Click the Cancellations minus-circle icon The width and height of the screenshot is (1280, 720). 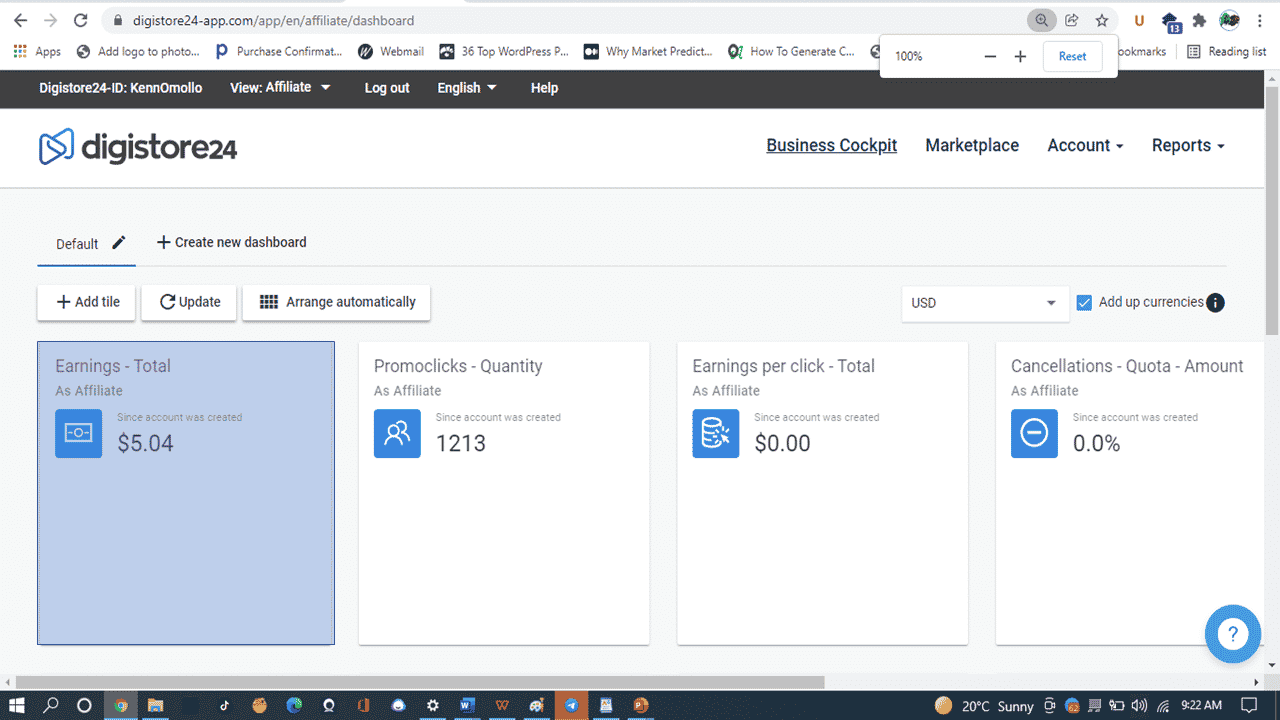pos(1034,434)
